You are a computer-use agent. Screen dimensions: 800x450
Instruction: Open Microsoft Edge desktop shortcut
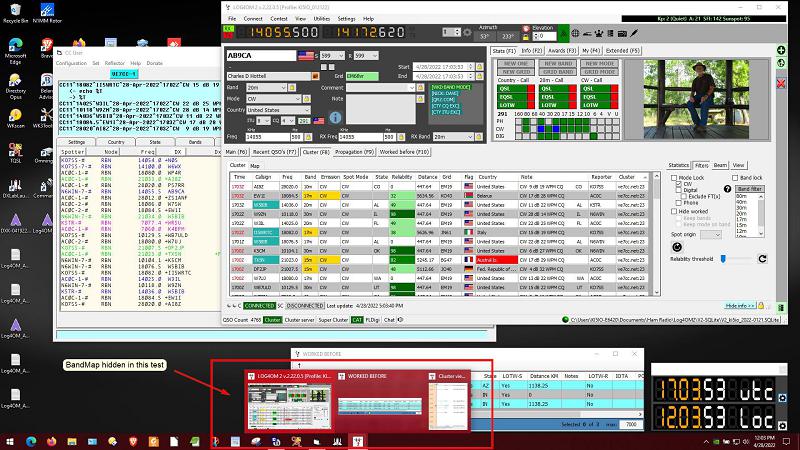15,50
